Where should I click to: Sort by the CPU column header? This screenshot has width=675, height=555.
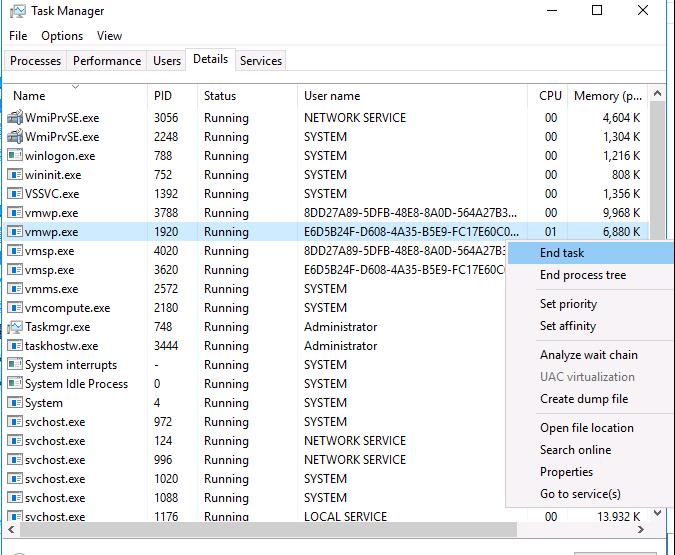[x=550, y=96]
